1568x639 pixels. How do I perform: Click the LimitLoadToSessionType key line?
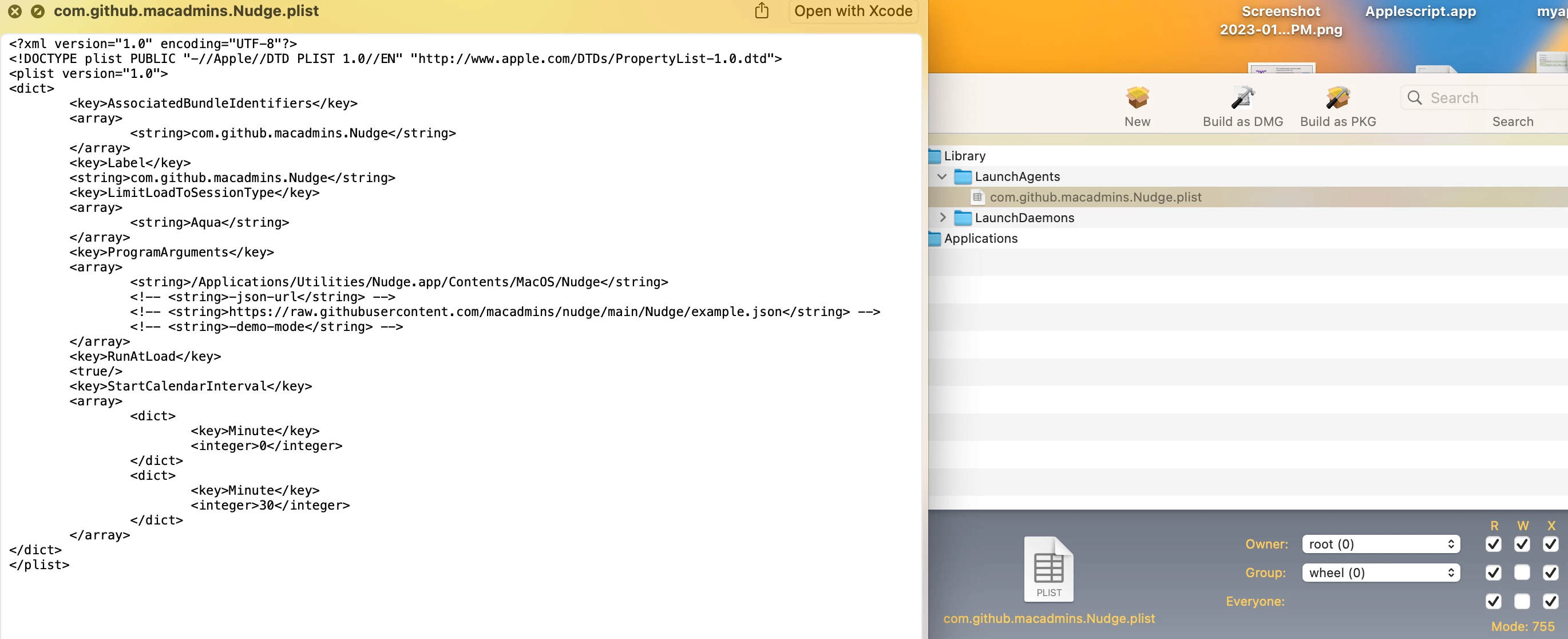[194, 192]
